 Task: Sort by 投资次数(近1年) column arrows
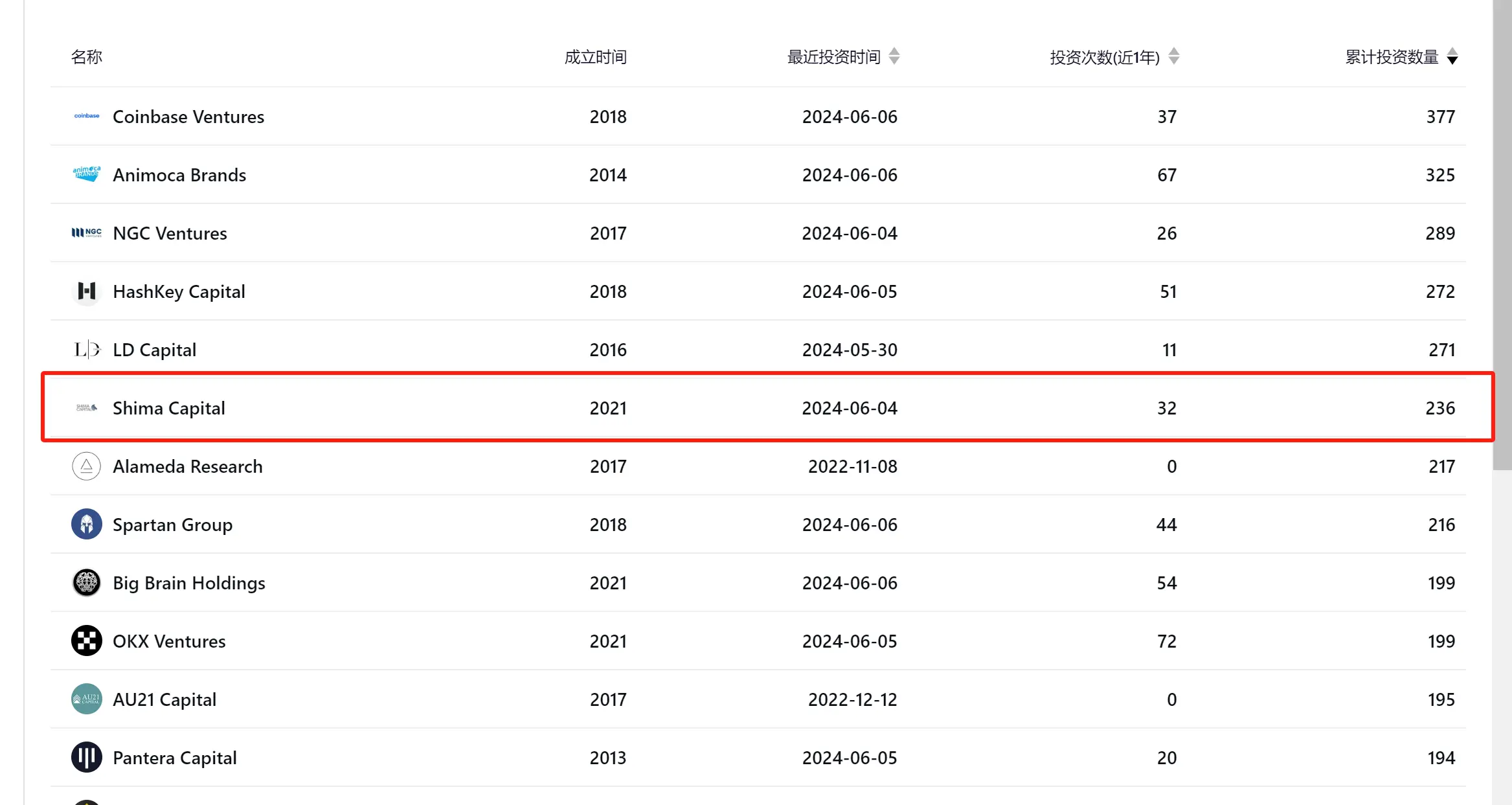(x=1173, y=56)
